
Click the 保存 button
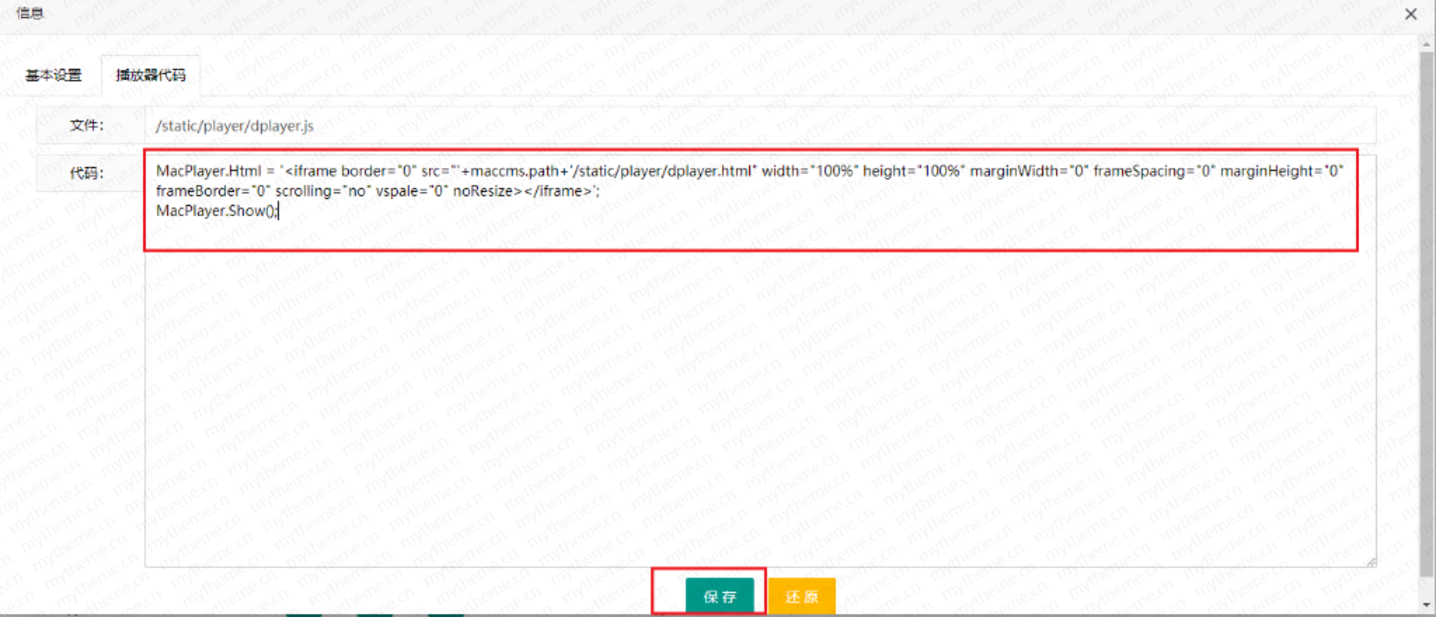click(720, 597)
